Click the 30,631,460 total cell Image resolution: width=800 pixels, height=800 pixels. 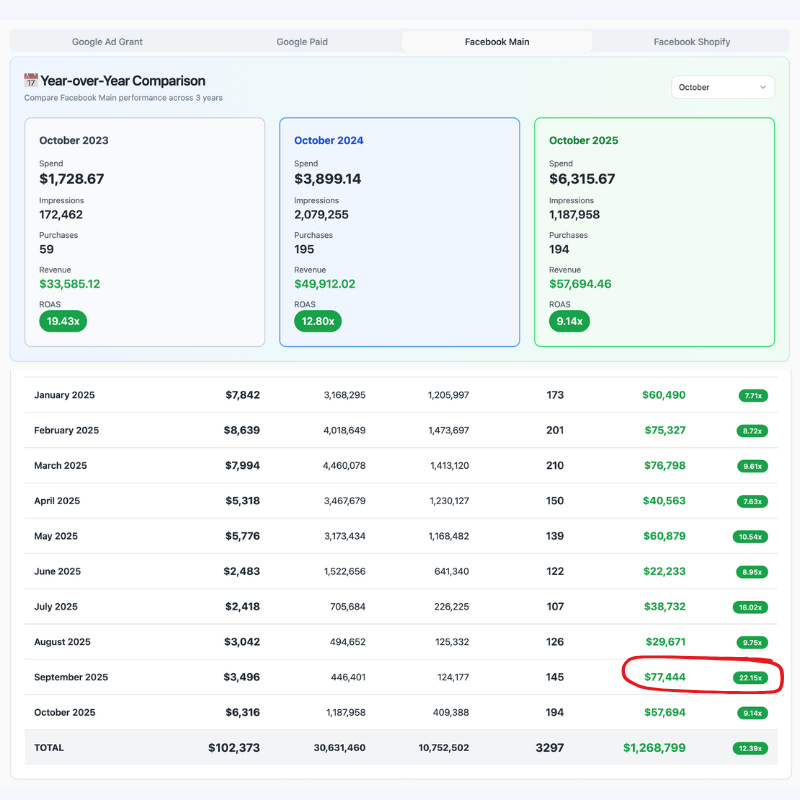pos(339,747)
